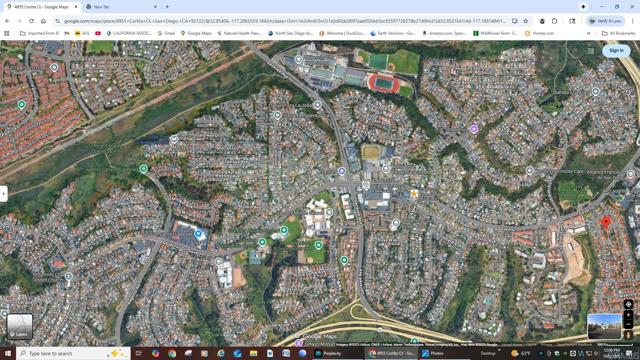
Task: Open the All Bookmarks folder
Action: click(x=618, y=33)
